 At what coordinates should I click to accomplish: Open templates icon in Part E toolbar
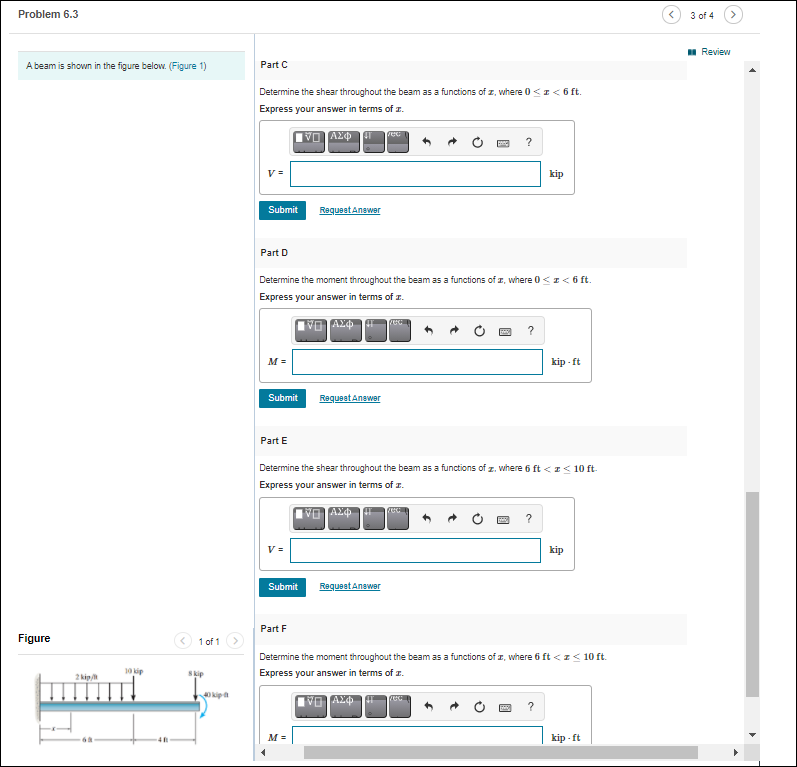click(309, 518)
